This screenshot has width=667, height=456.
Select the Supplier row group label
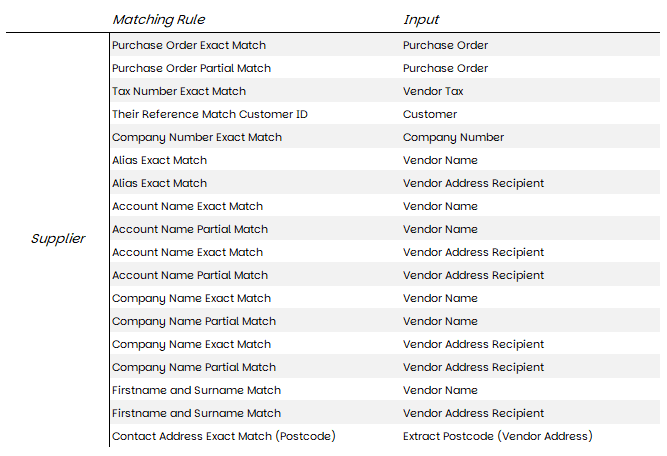(x=58, y=239)
